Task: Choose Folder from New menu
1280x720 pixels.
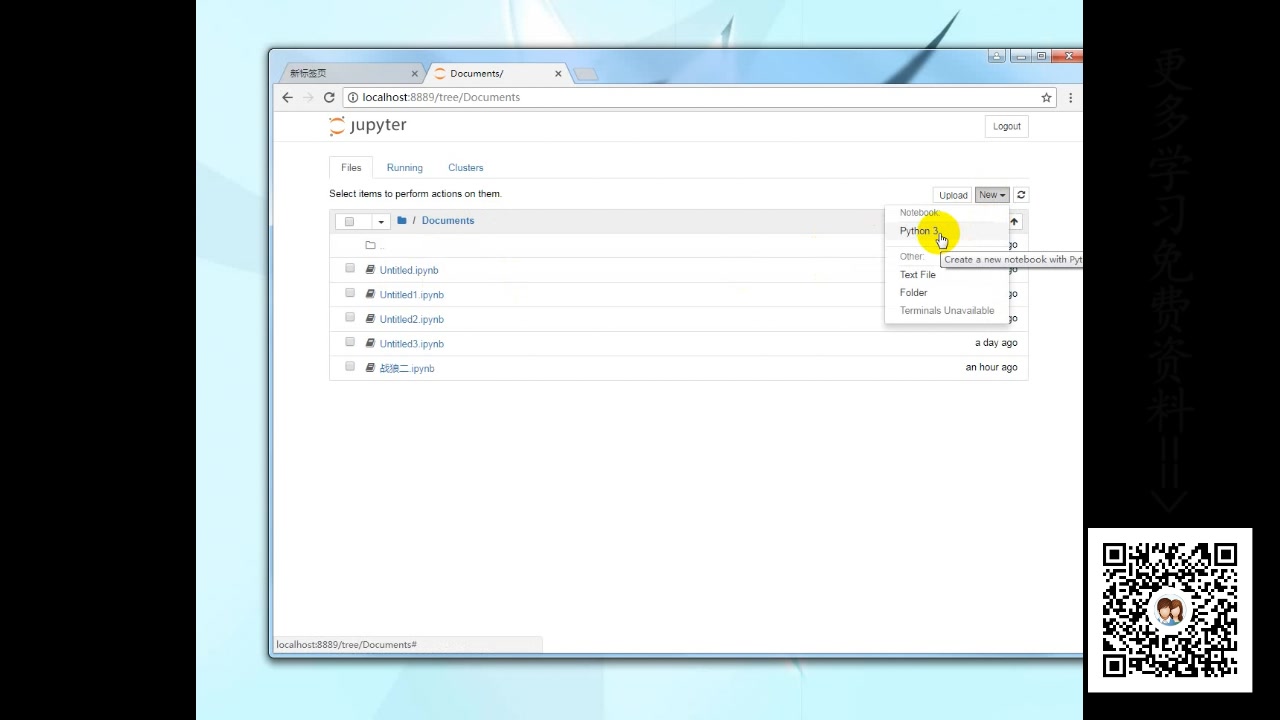Action: click(x=914, y=292)
